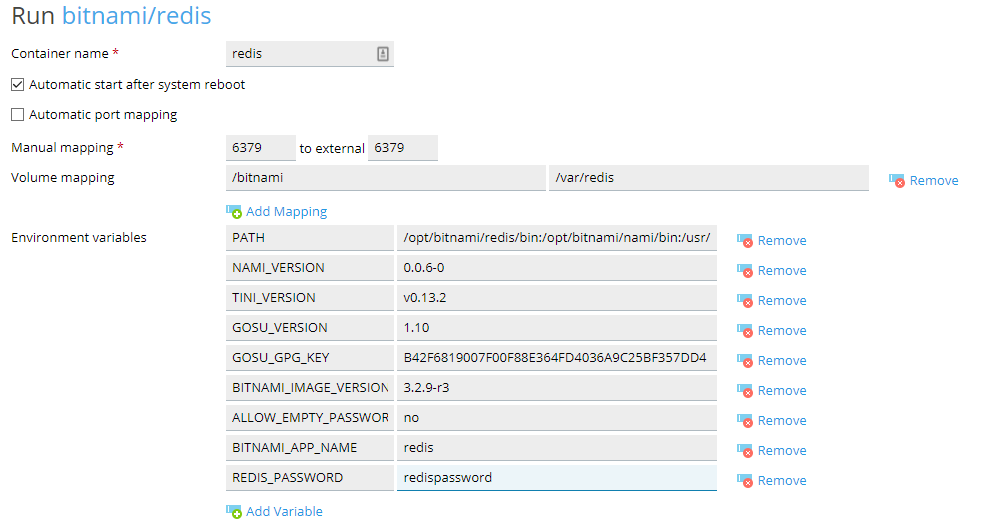Remove the NAMI_VERSION environment variable

(x=781, y=270)
